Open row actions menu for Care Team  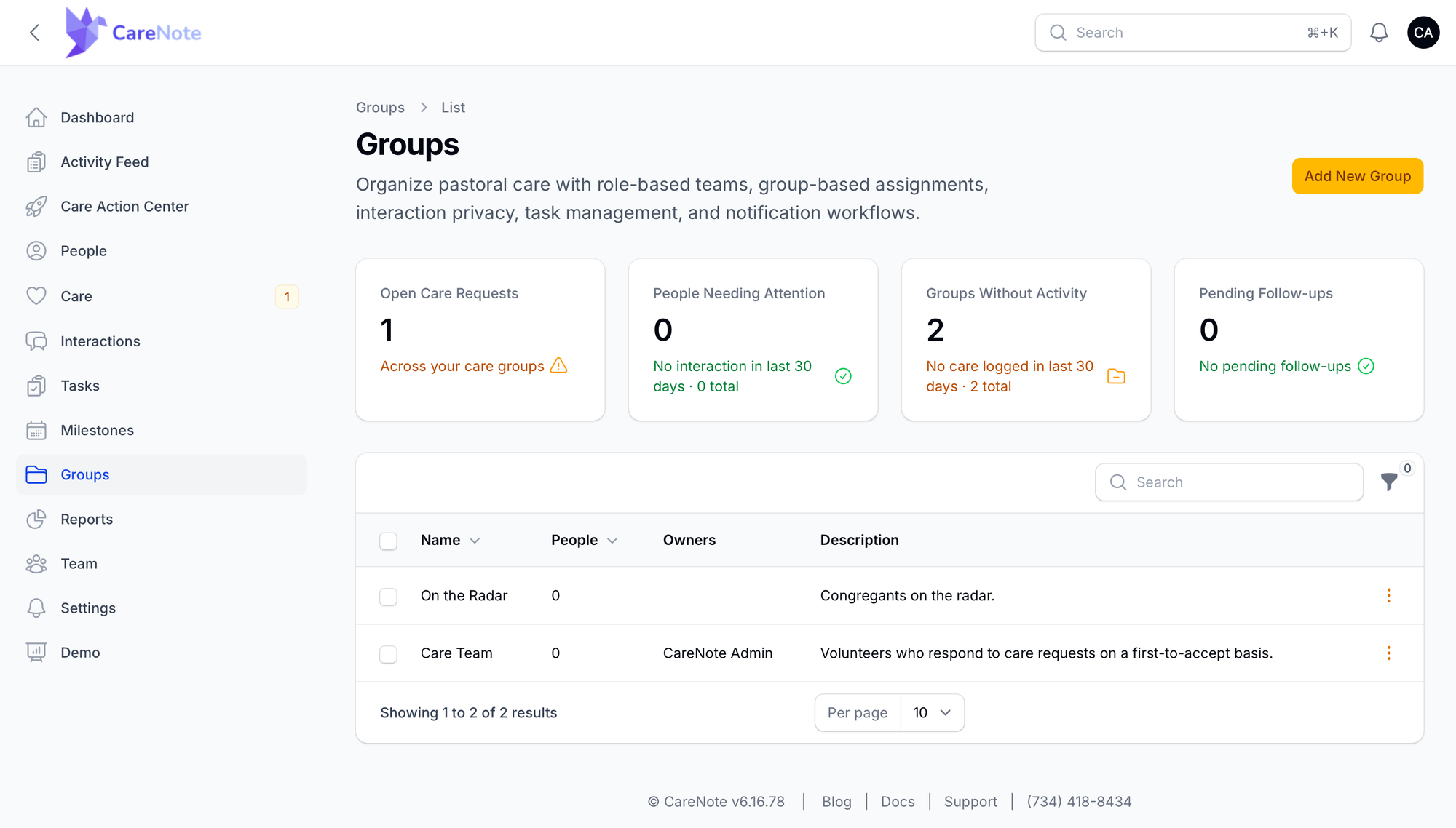click(x=1389, y=653)
